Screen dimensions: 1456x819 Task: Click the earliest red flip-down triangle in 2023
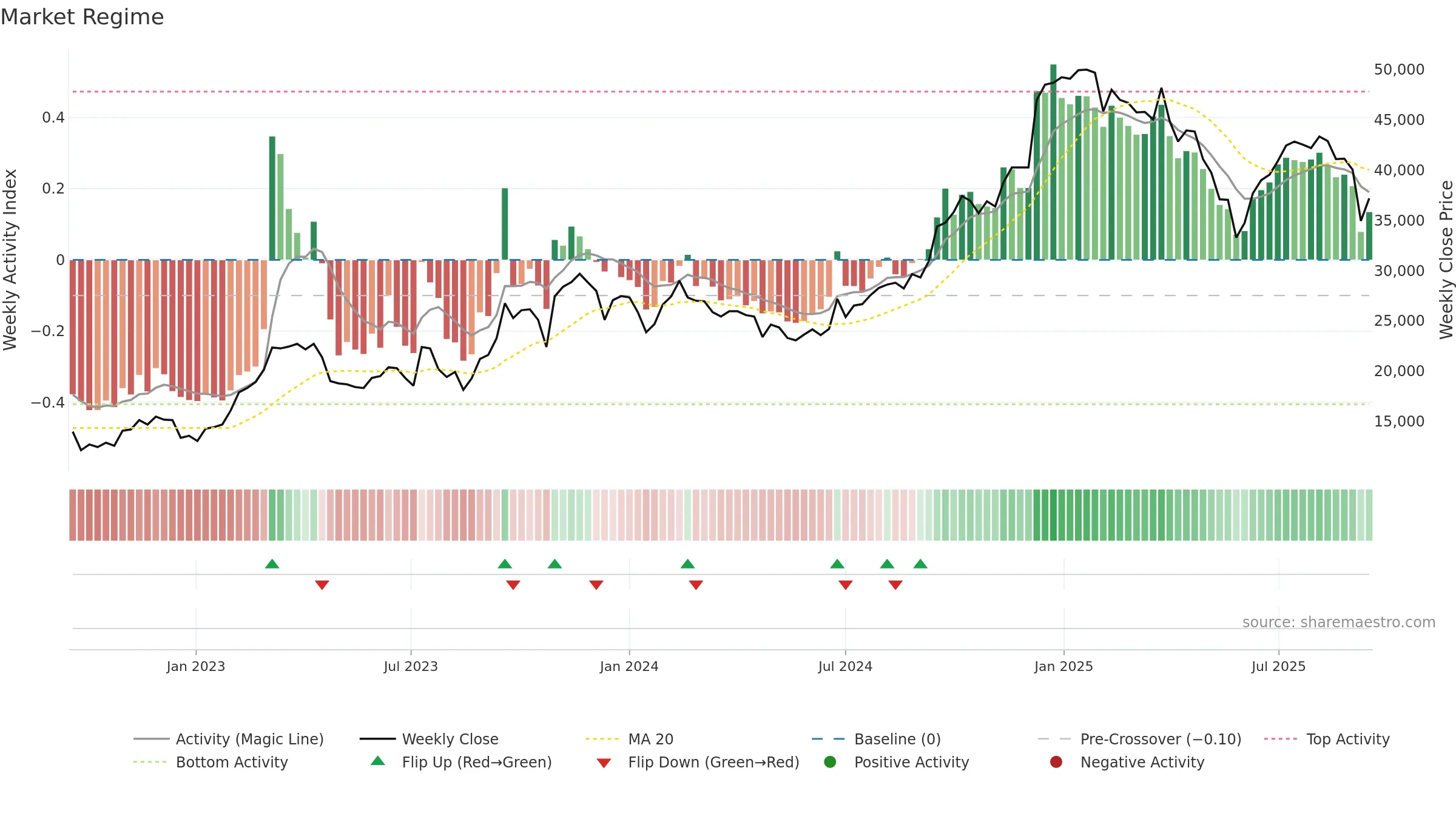point(322,585)
